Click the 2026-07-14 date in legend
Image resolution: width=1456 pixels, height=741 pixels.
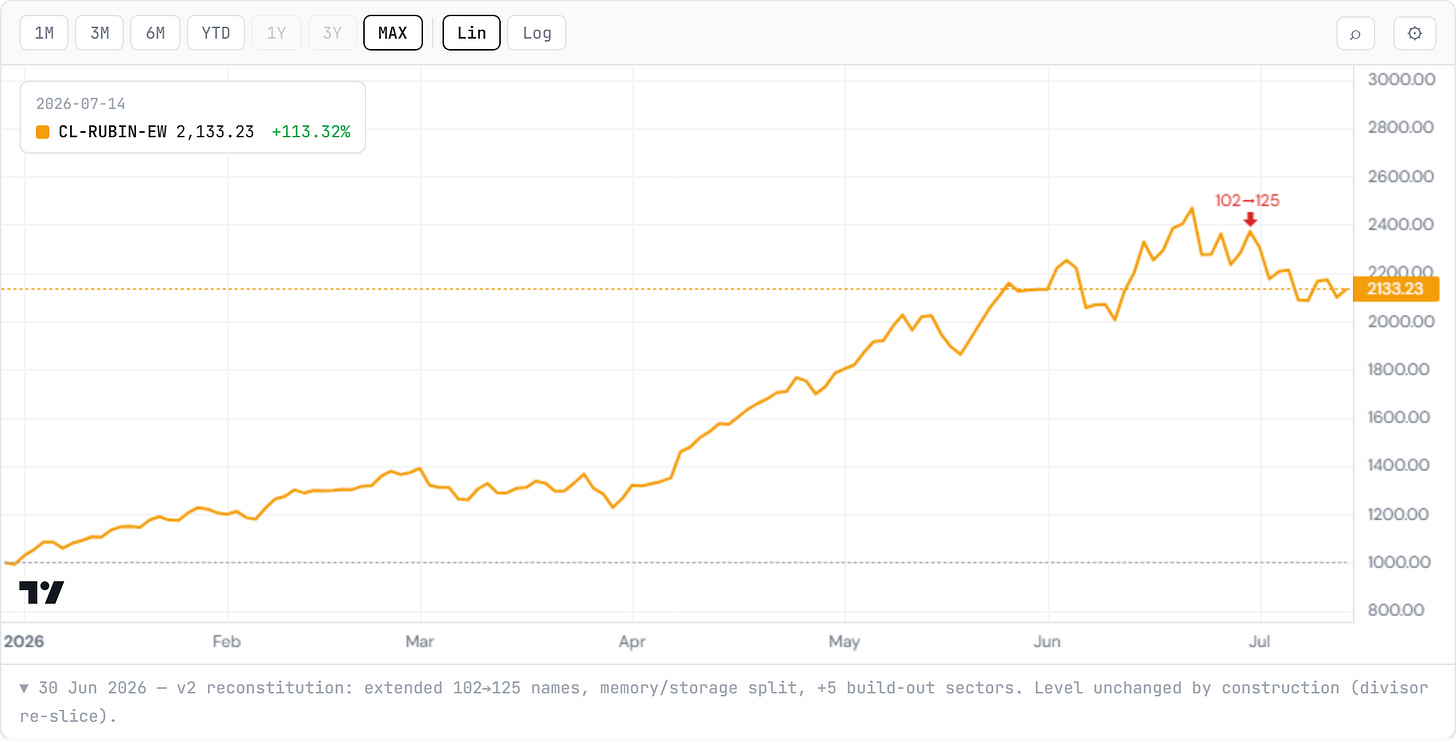click(80, 104)
